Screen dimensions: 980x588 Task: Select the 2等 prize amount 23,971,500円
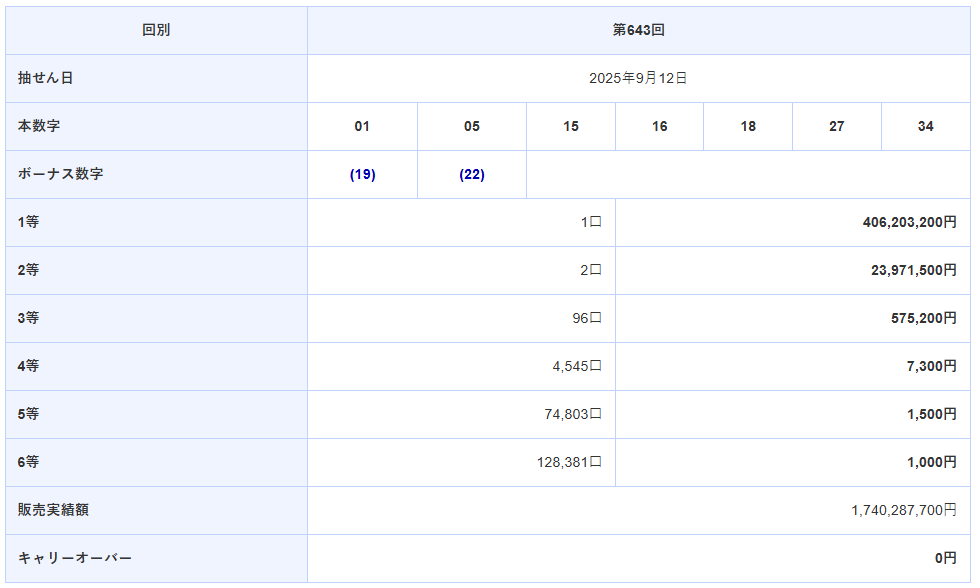tap(914, 270)
